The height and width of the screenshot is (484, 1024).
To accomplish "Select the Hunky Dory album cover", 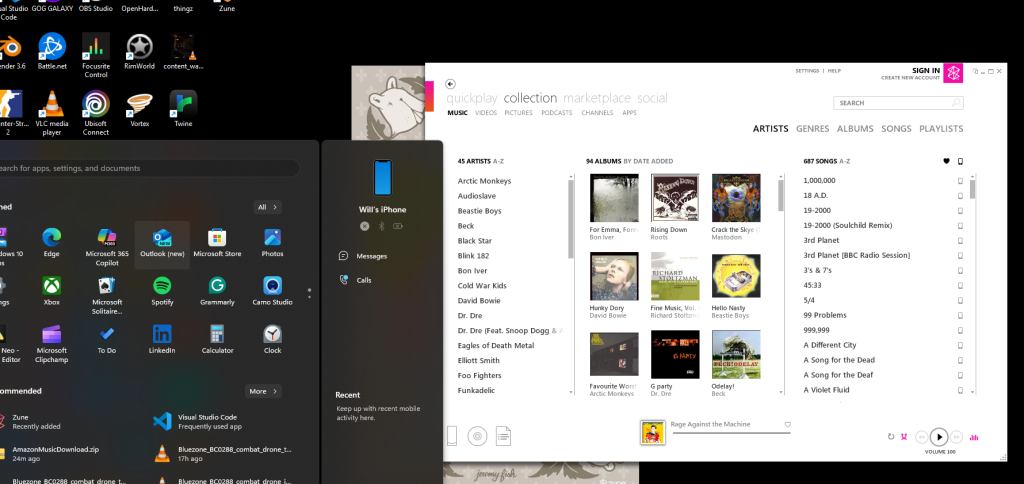I will pos(614,276).
